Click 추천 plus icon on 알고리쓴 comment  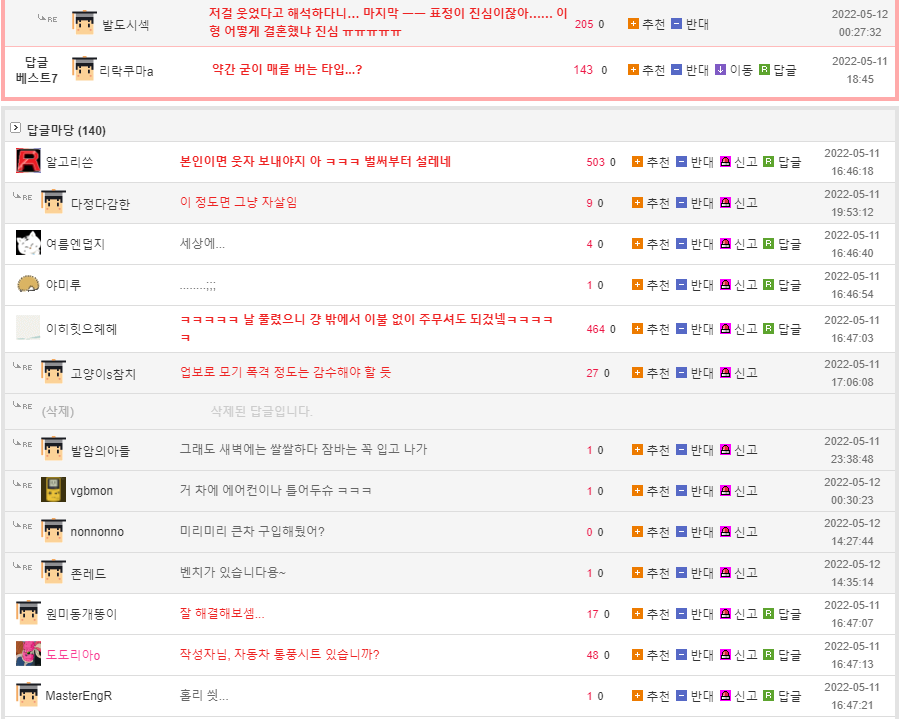[x=637, y=162]
